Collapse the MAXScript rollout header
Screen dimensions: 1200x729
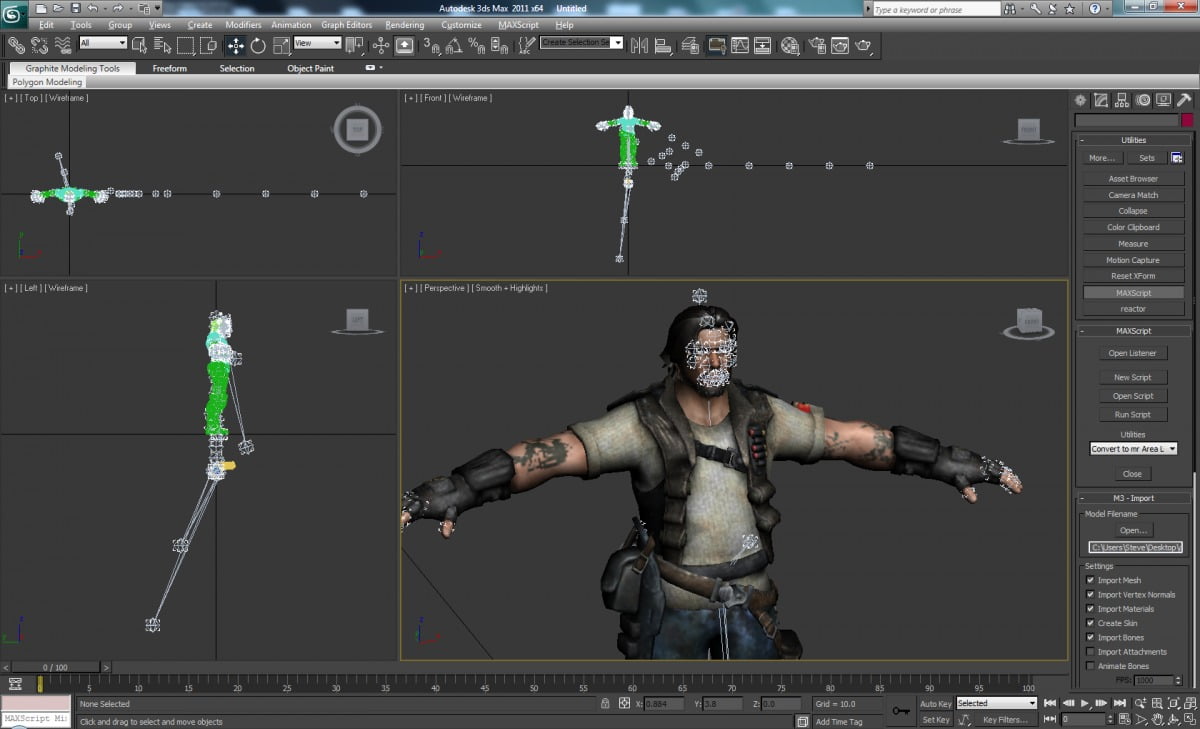[x=1133, y=331]
